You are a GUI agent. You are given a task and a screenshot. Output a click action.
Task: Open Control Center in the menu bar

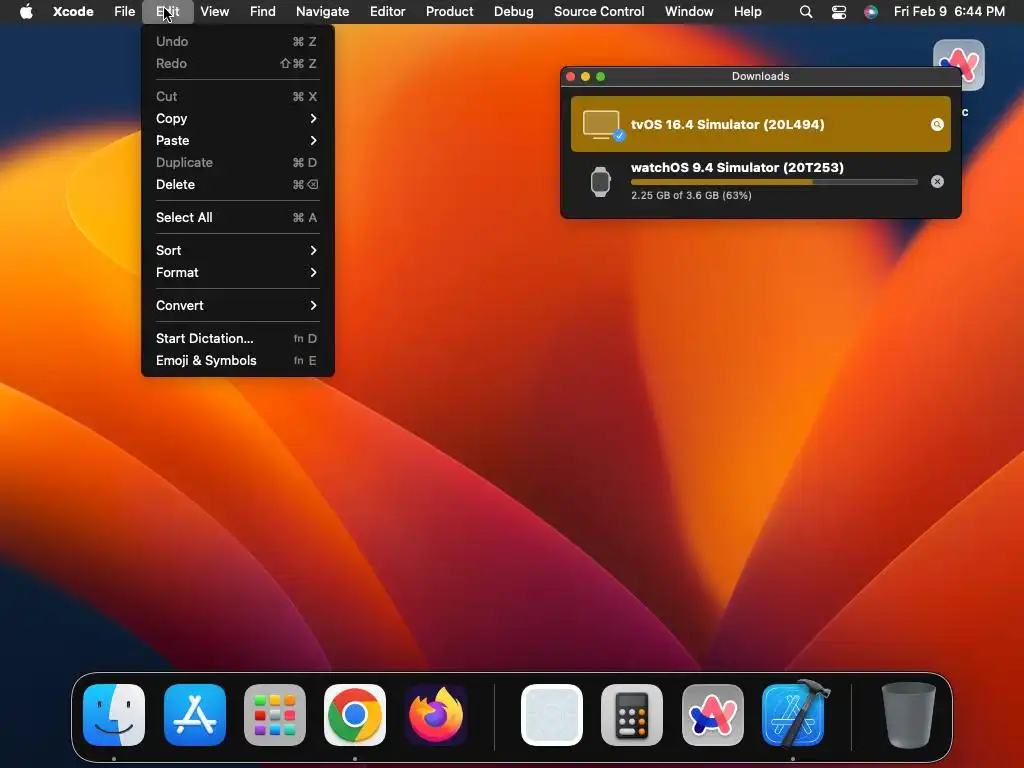pyautogui.click(x=839, y=11)
